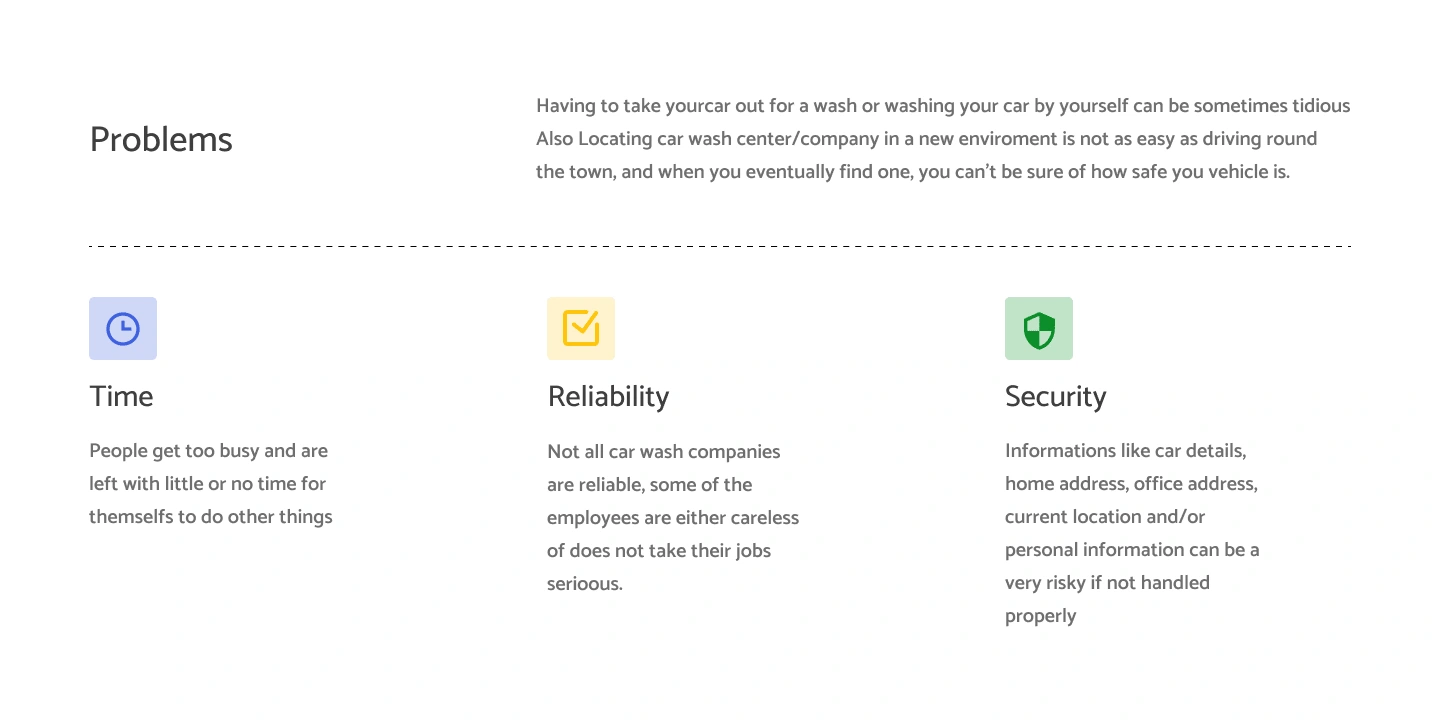Click the line "themselfs to do other things"

[210, 517]
